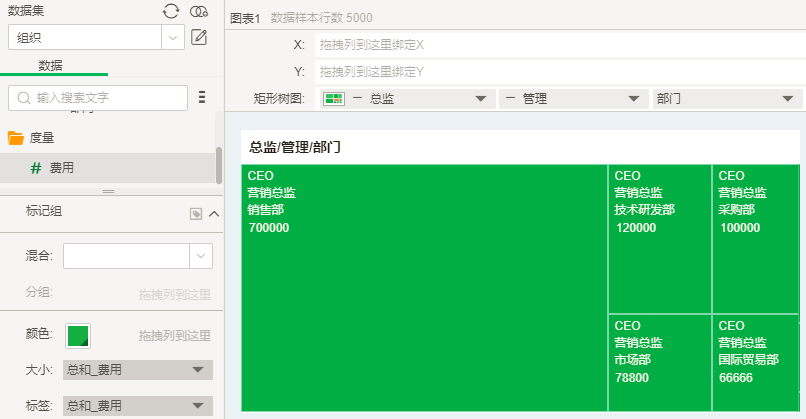Select the 市场部 78800 treemap block
The width and height of the screenshot is (806, 419).
(x=660, y=363)
